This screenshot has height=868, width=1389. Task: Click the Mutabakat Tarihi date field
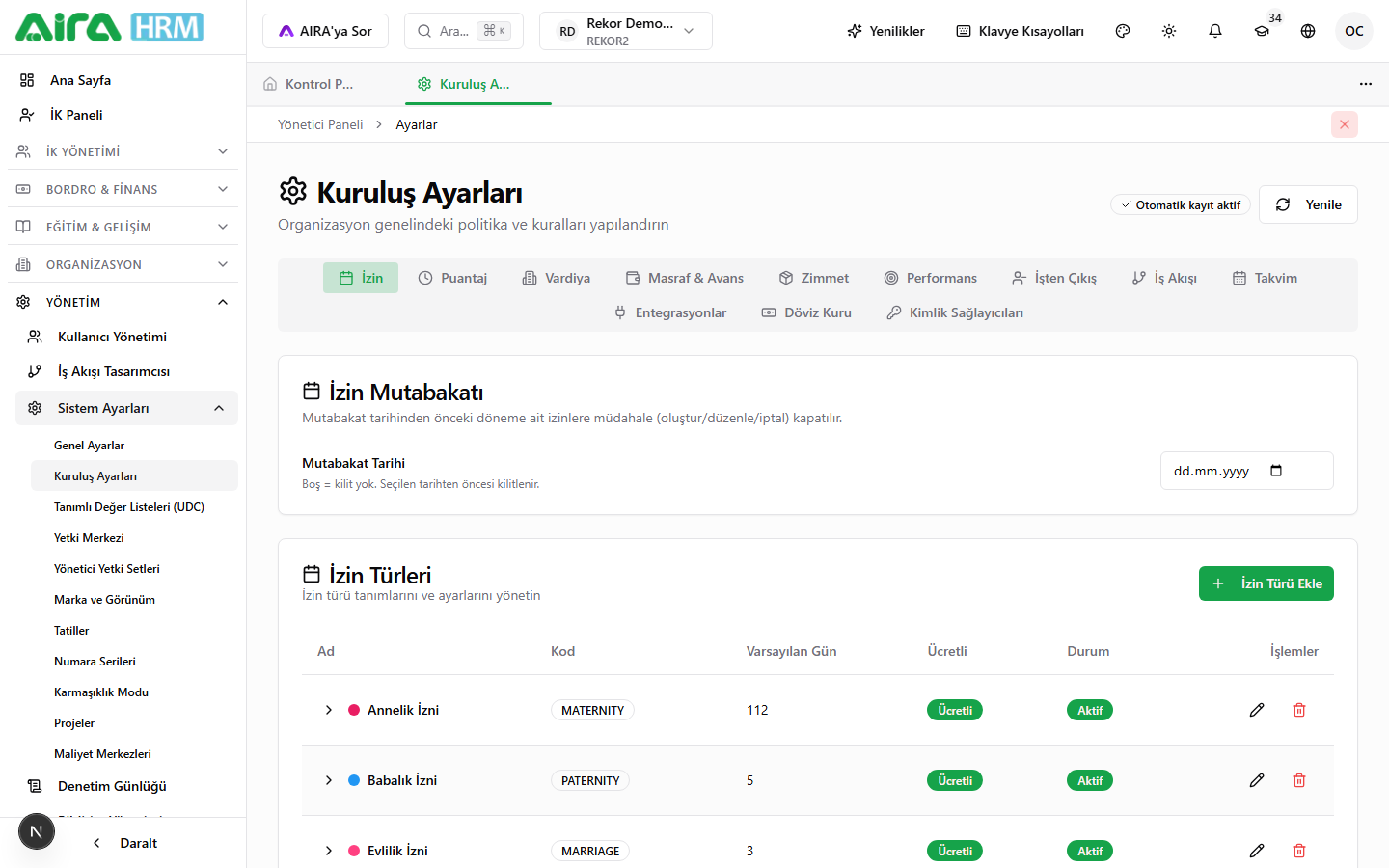click(1247, 471)
